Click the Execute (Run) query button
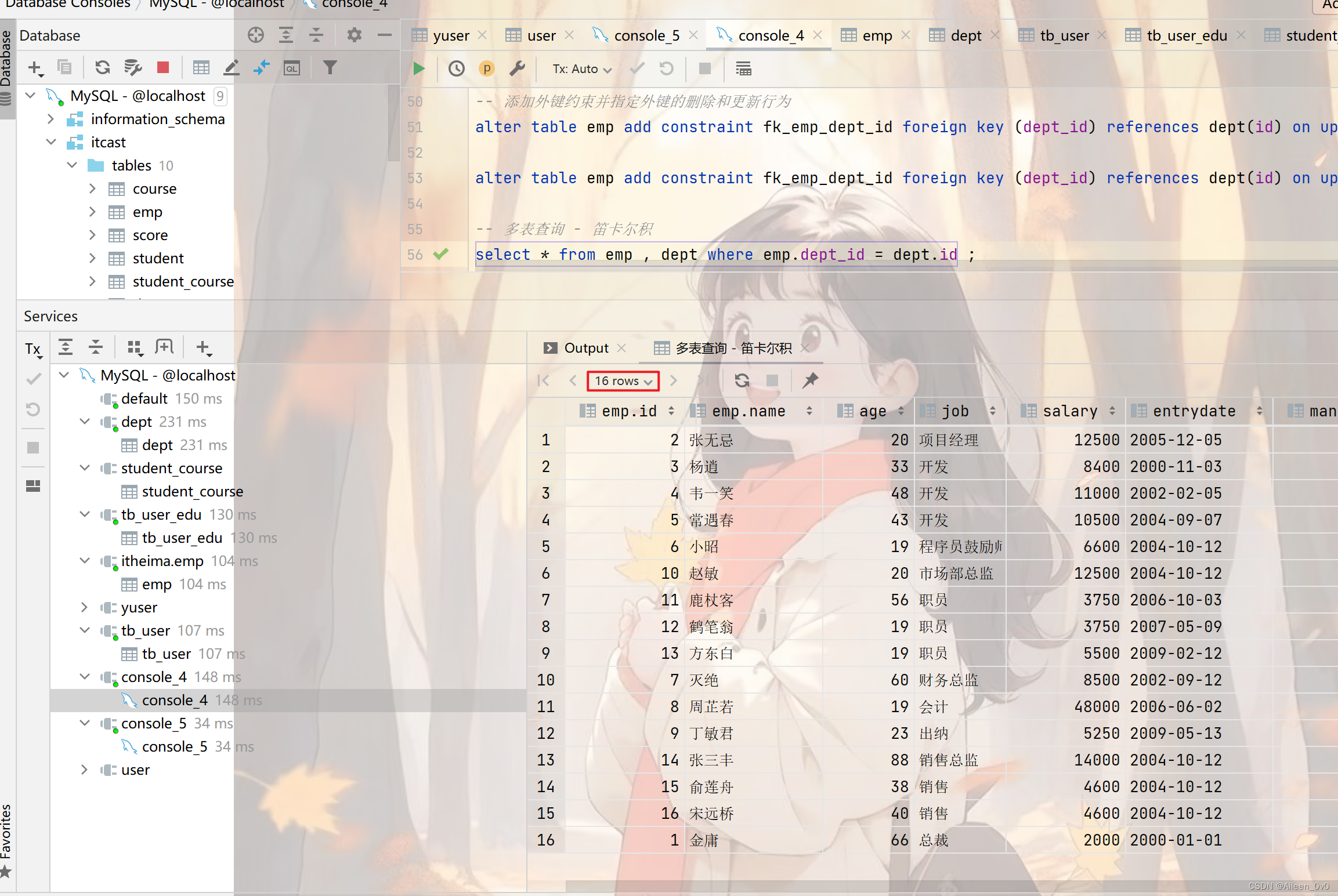The image size is (1338, 896). (x=419, y=68)
